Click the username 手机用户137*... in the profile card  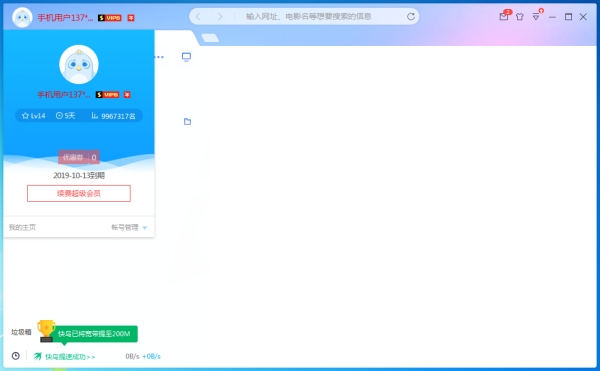point(64,94)
